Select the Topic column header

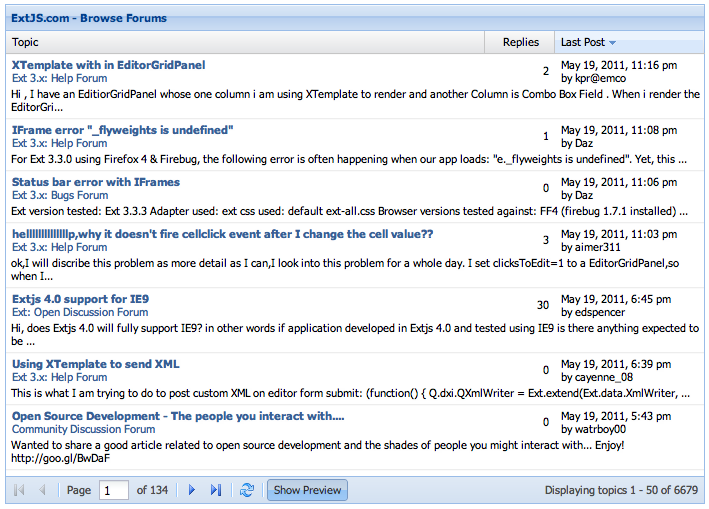245,42
